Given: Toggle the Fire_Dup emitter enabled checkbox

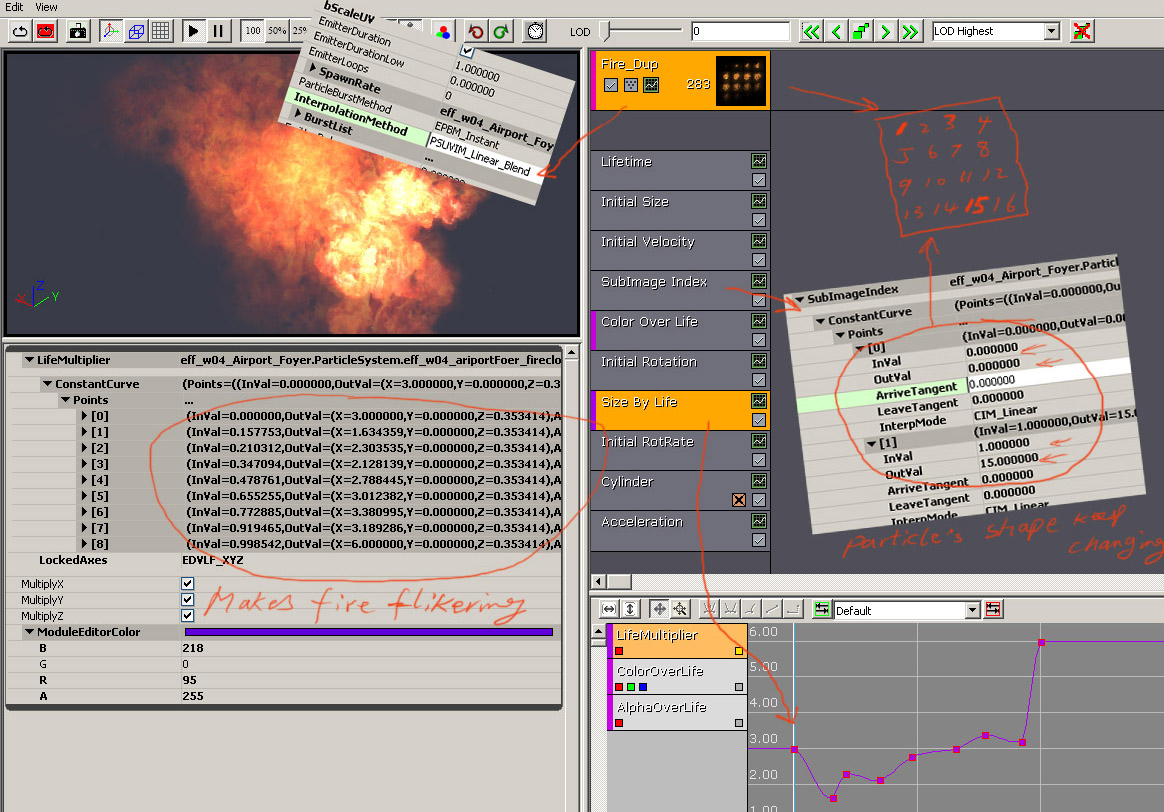Looking at the screenshot, I should point(611,85).
